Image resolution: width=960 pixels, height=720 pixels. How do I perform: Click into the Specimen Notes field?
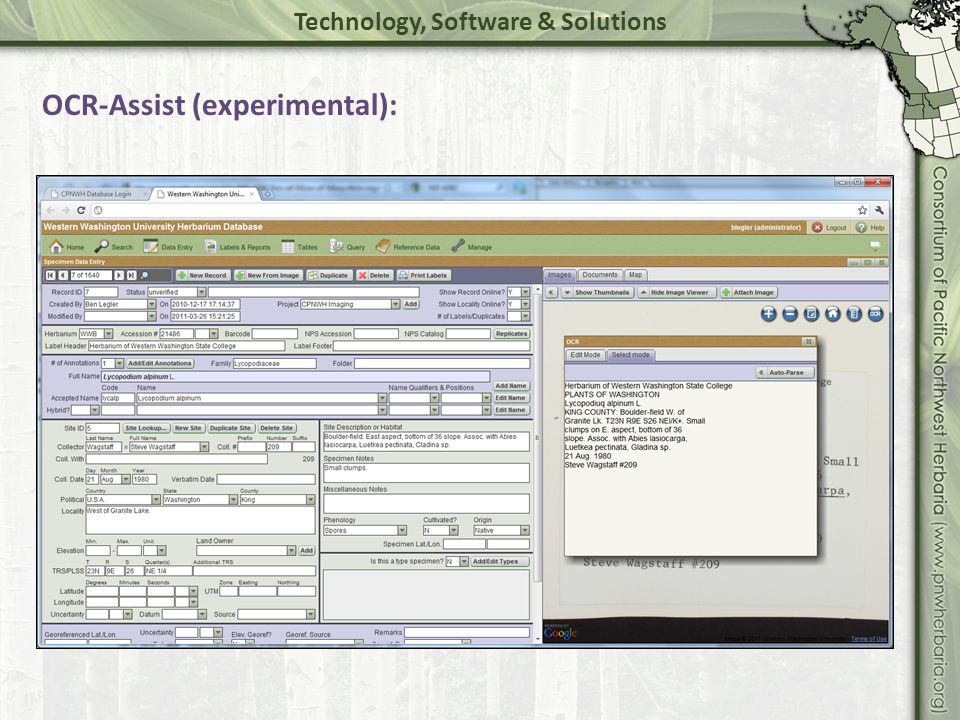(426, 473)
